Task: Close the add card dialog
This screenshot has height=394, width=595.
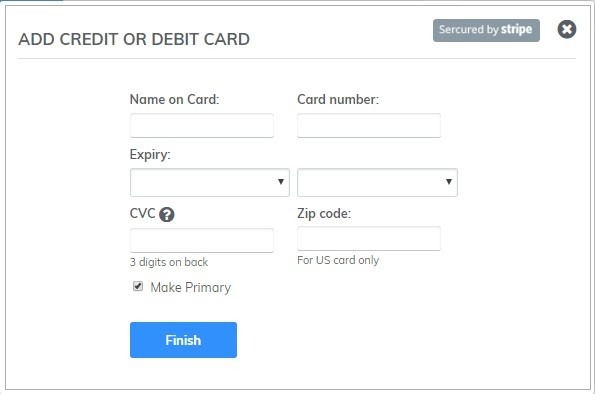Action: (567, 29)
